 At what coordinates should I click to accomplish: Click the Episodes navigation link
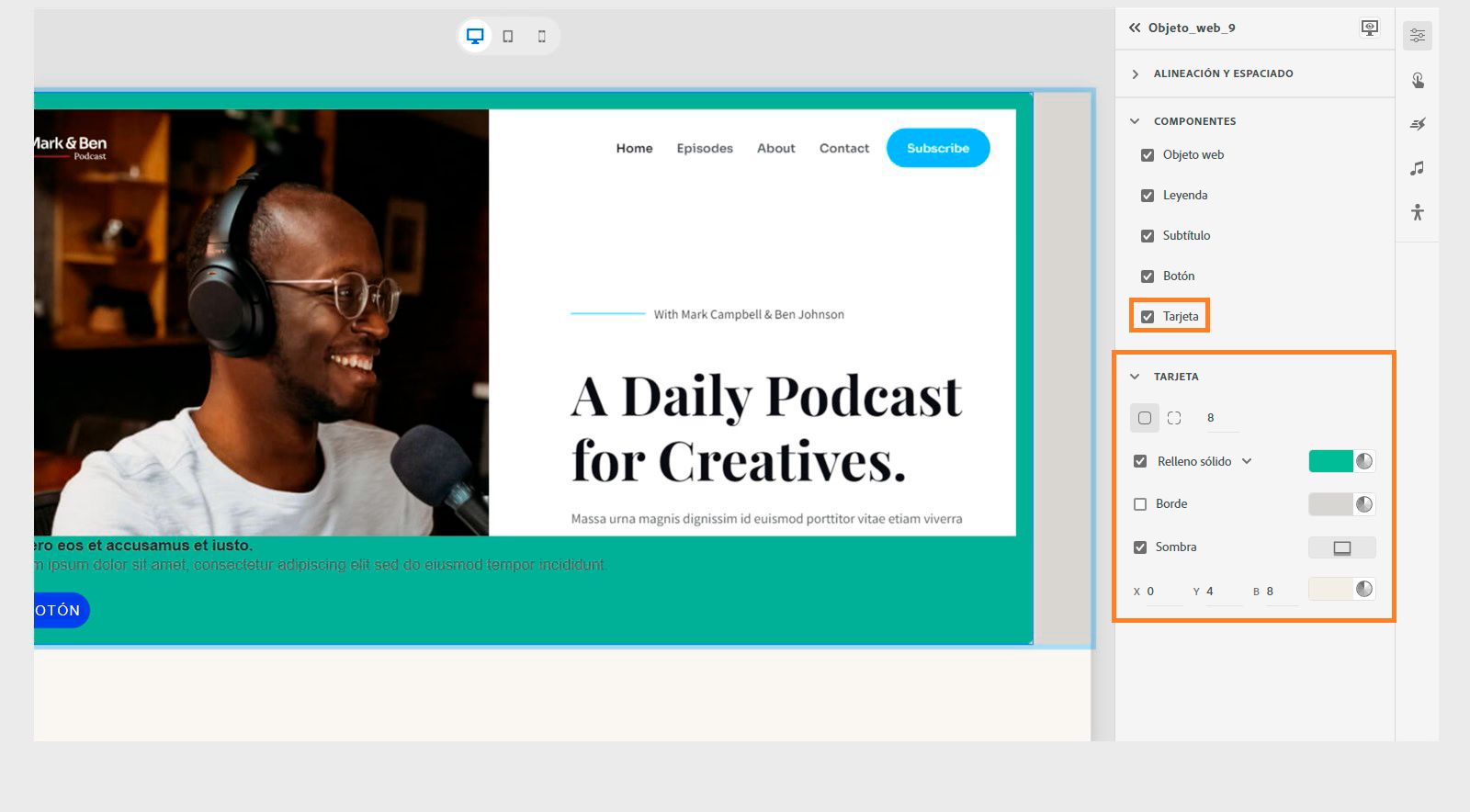click(705, 148)
